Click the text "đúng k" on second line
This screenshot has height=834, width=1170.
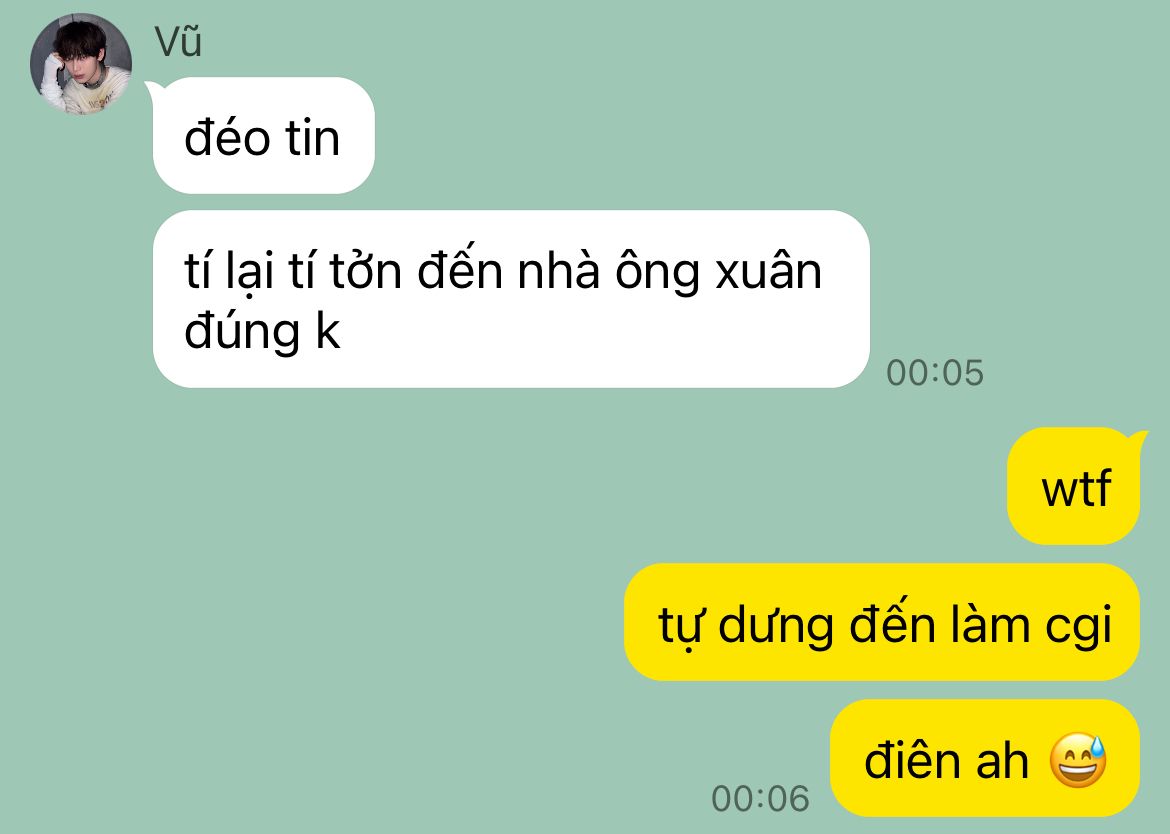[x=262, y=331]
